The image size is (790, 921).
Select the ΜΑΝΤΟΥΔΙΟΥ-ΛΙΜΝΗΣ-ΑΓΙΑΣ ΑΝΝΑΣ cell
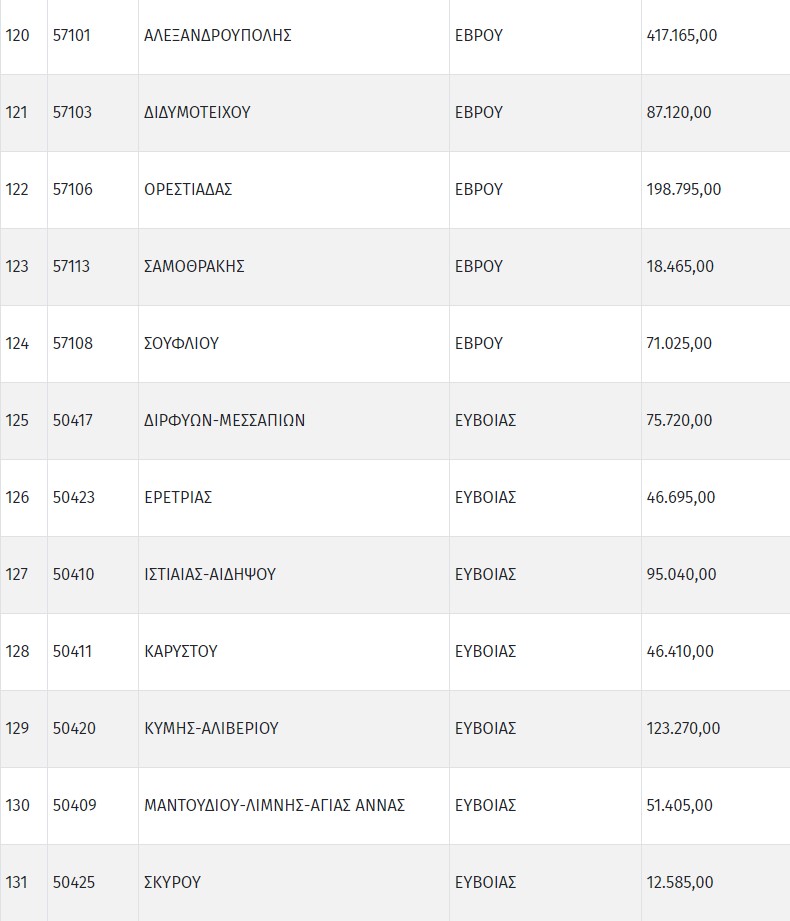pos(274,806)
